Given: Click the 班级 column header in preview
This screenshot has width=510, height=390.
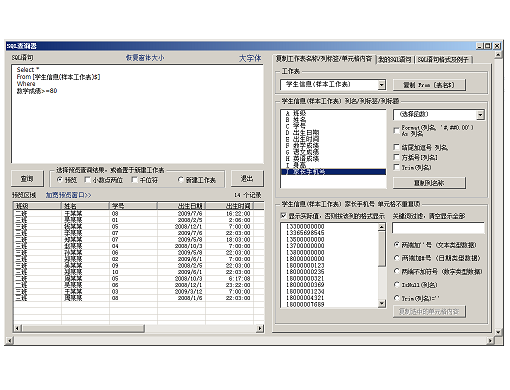Looking at the screenshot, I should [38, 206].
